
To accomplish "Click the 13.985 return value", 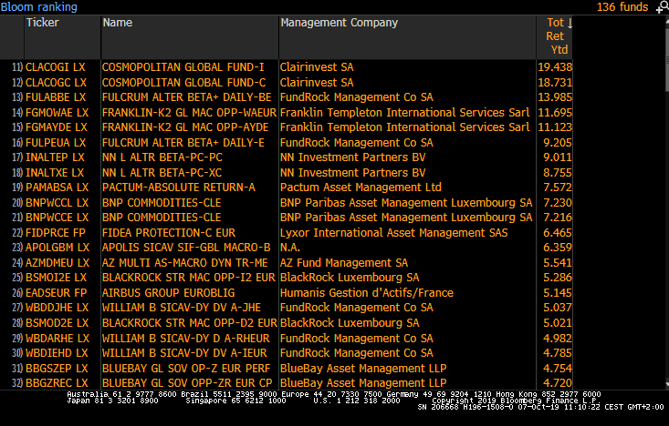I will pos(555,97).
